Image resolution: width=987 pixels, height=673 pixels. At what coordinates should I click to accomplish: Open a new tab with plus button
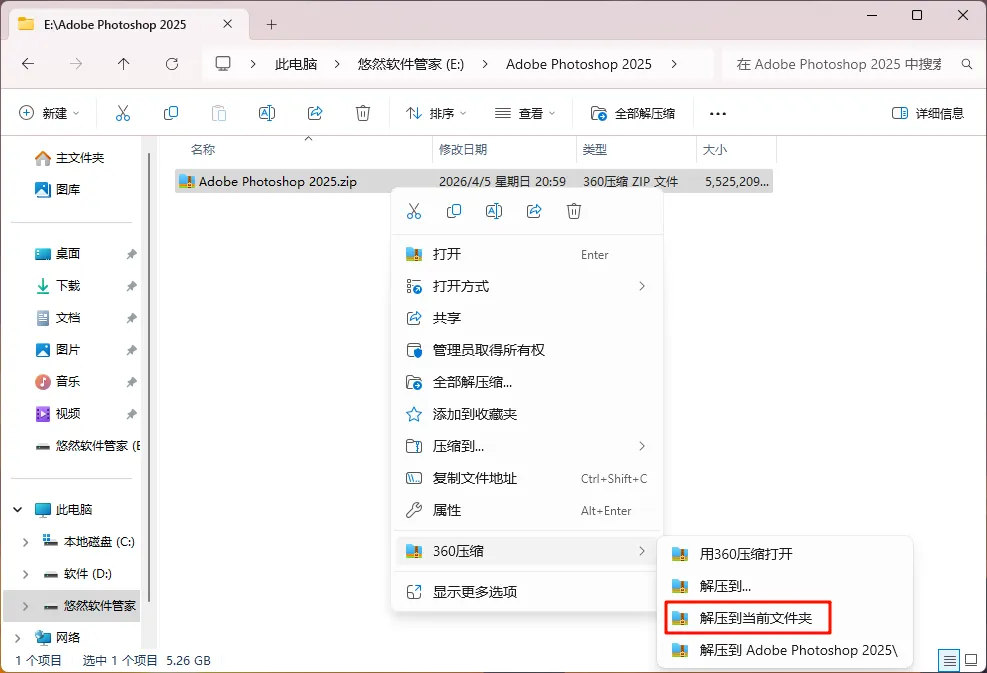click(x=271, y=25)
